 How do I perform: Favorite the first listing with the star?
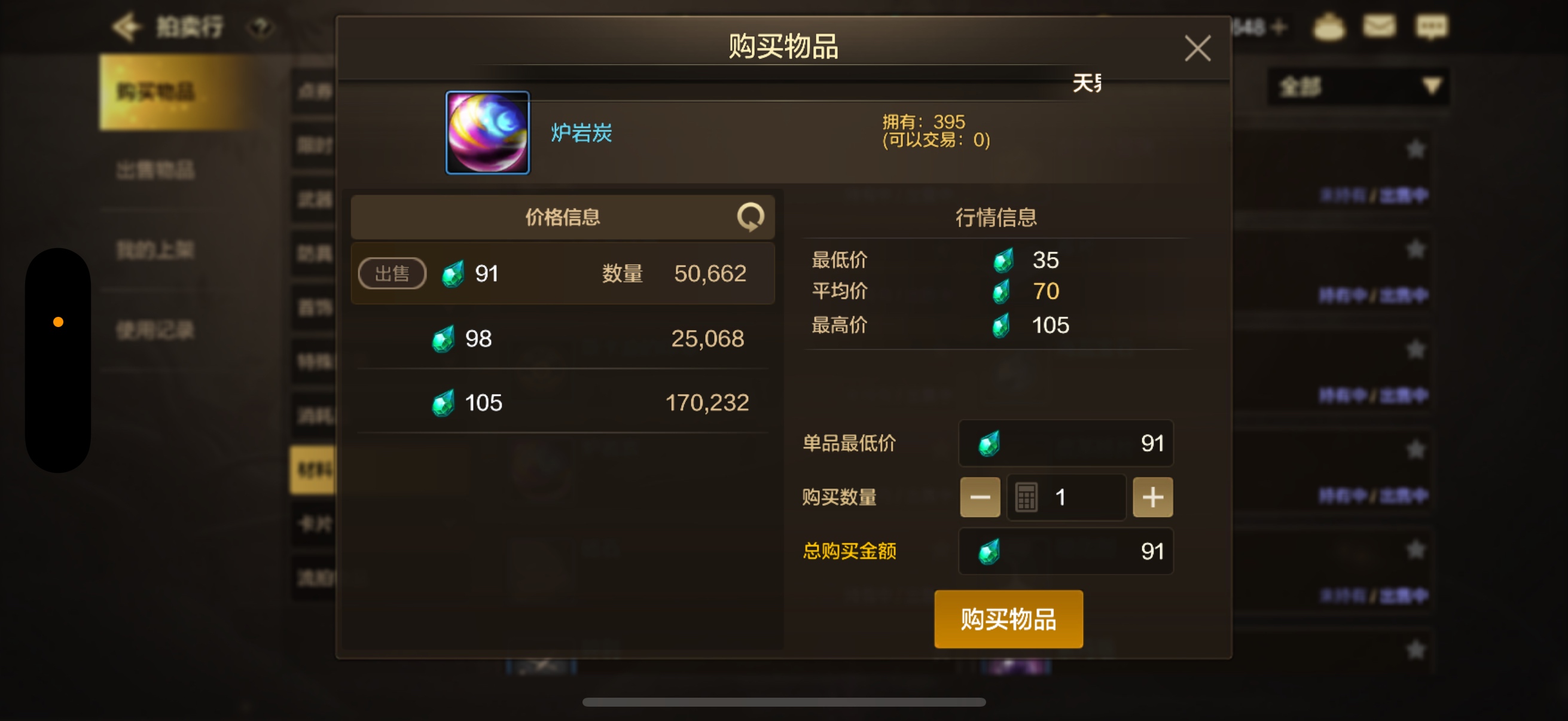[1416, 149]
